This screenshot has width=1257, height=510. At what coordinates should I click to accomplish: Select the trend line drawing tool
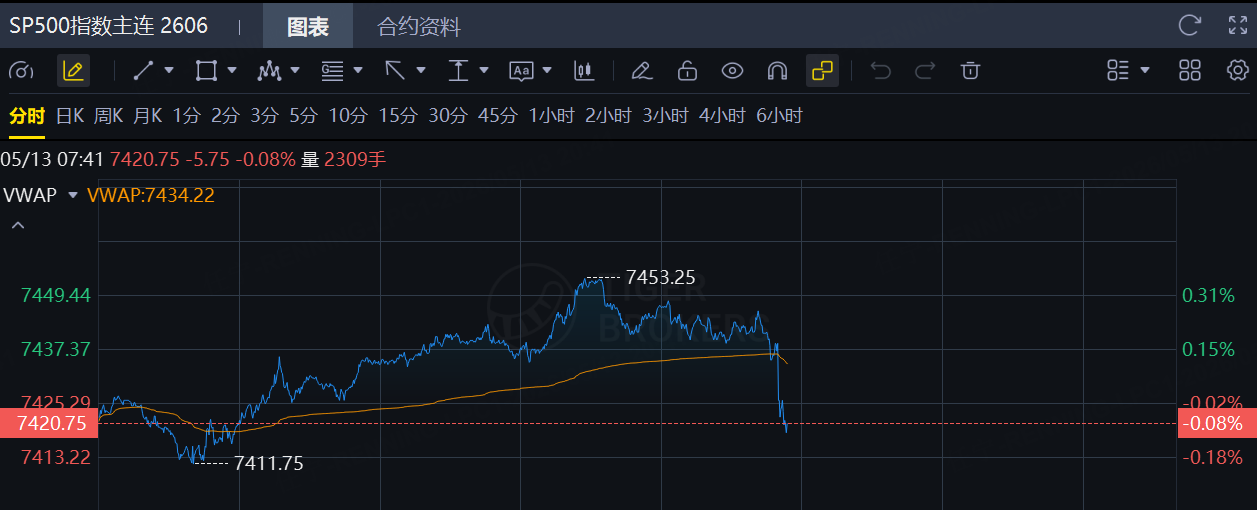coord(143,70)
